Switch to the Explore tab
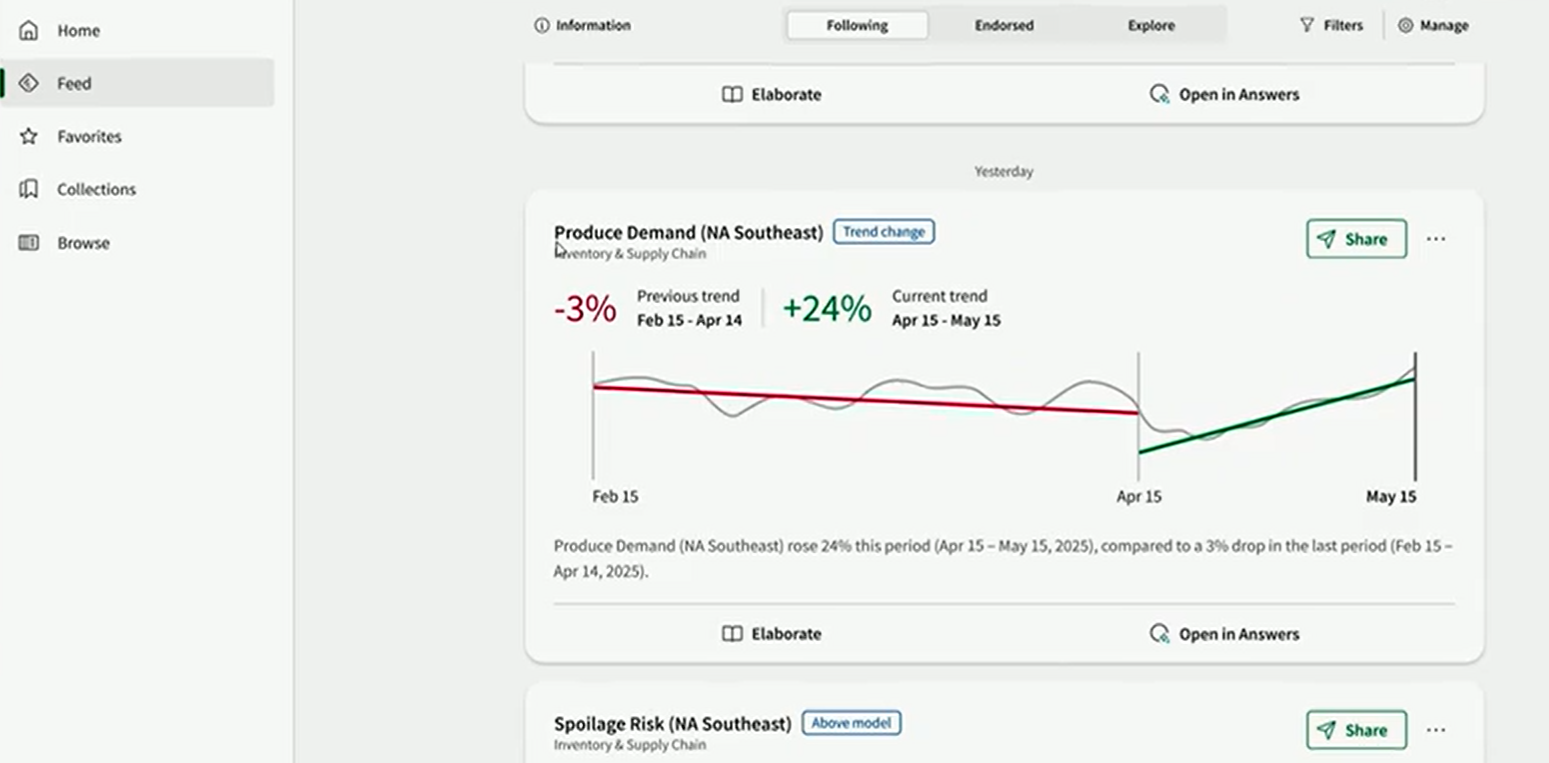The width and height of the screenshot is (1549, 763). pyautogui.click(x=1150, y=25)
